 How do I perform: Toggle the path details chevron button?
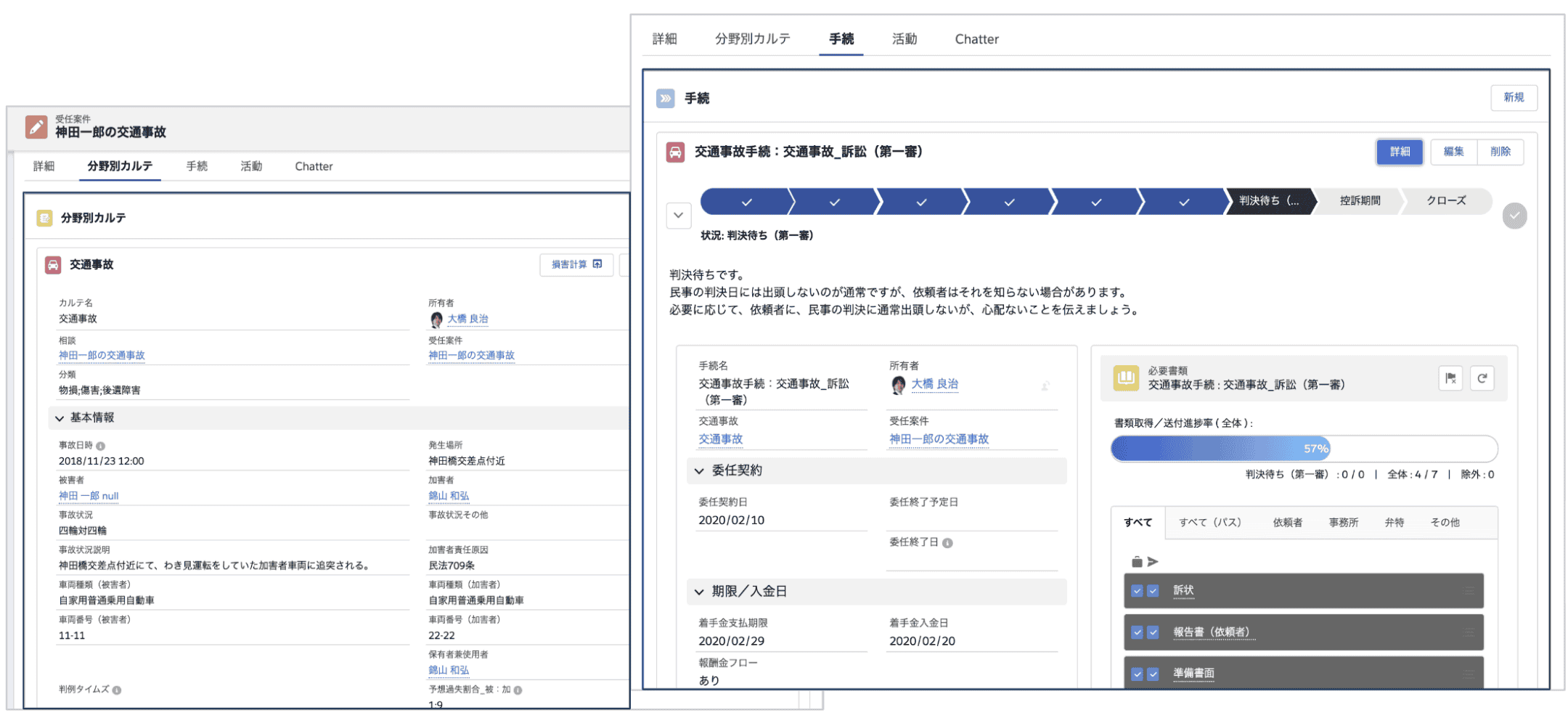(x=678, y=216)
